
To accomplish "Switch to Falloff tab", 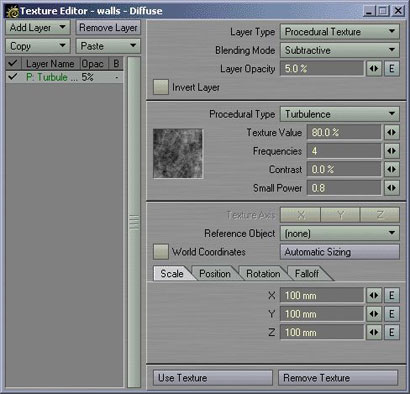I will pos(307,274).
